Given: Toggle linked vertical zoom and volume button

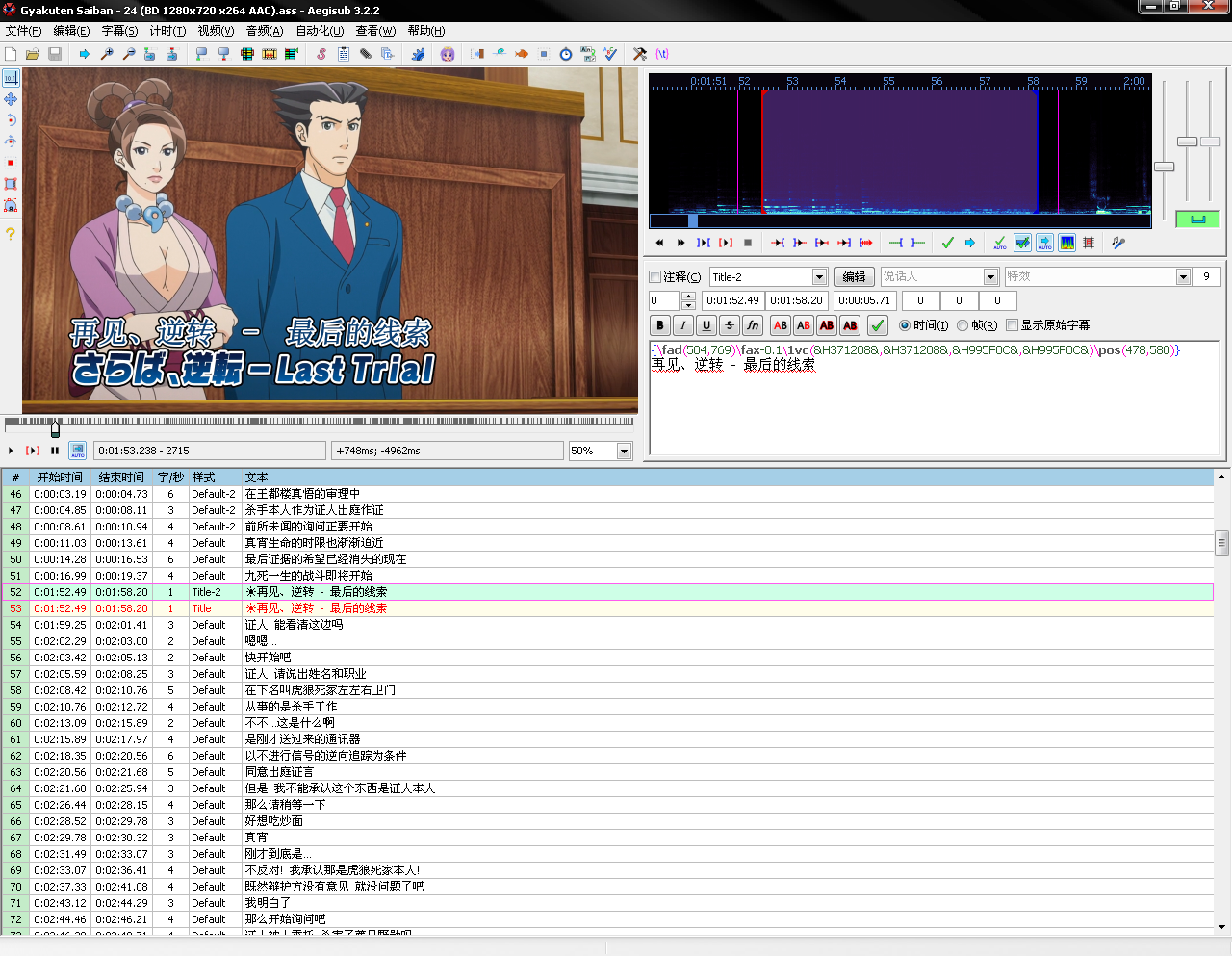Looking at the screenshot, I should pyautogui.click(x=1197, y=220).
